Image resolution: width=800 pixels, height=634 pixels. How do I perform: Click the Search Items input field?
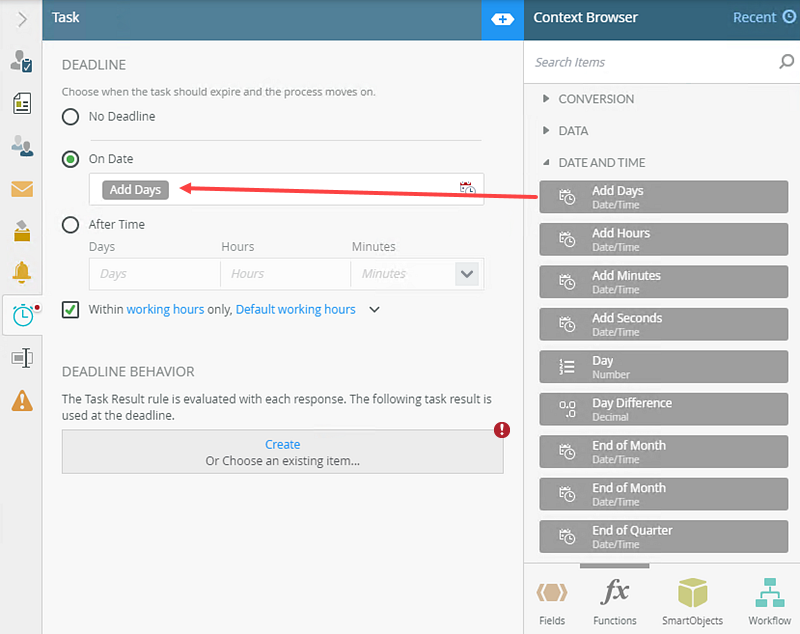(x=650, y=62)
